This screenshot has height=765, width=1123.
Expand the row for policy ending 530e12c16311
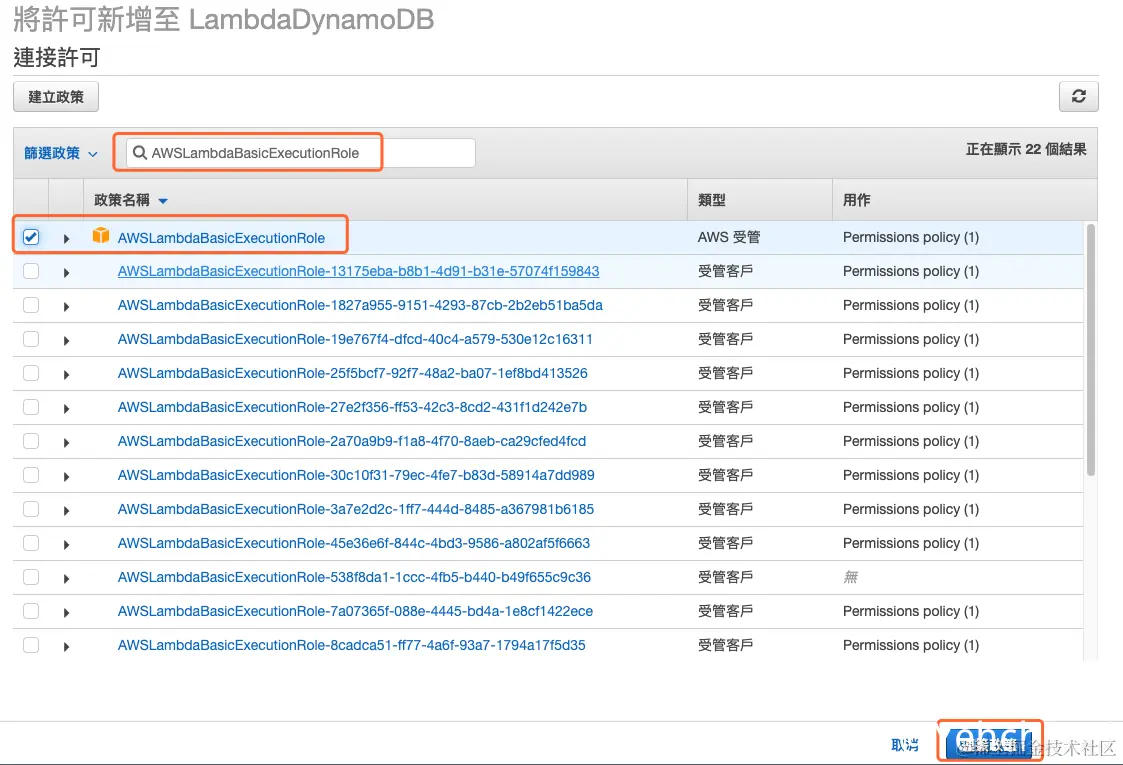[66, 340]
